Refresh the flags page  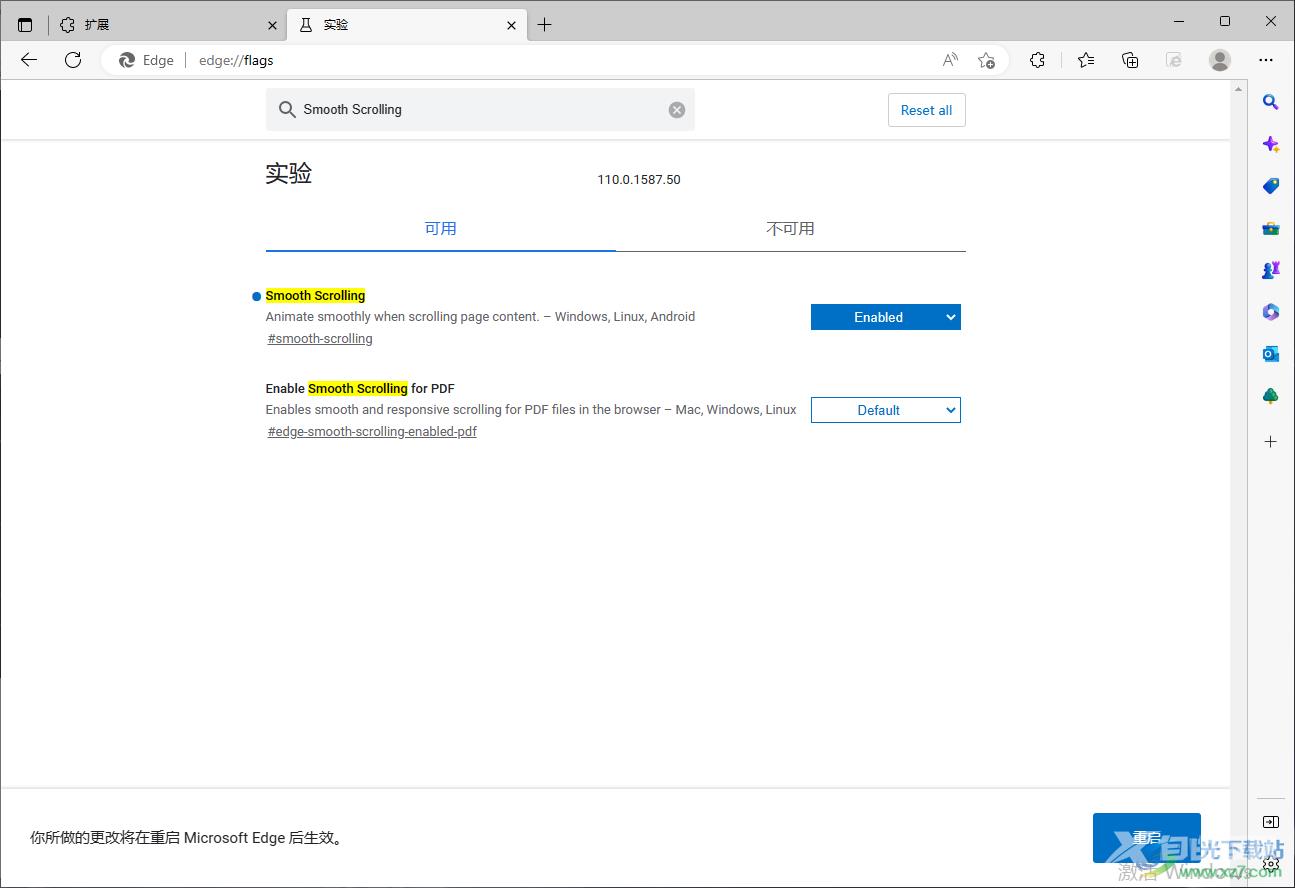point(73,60)
